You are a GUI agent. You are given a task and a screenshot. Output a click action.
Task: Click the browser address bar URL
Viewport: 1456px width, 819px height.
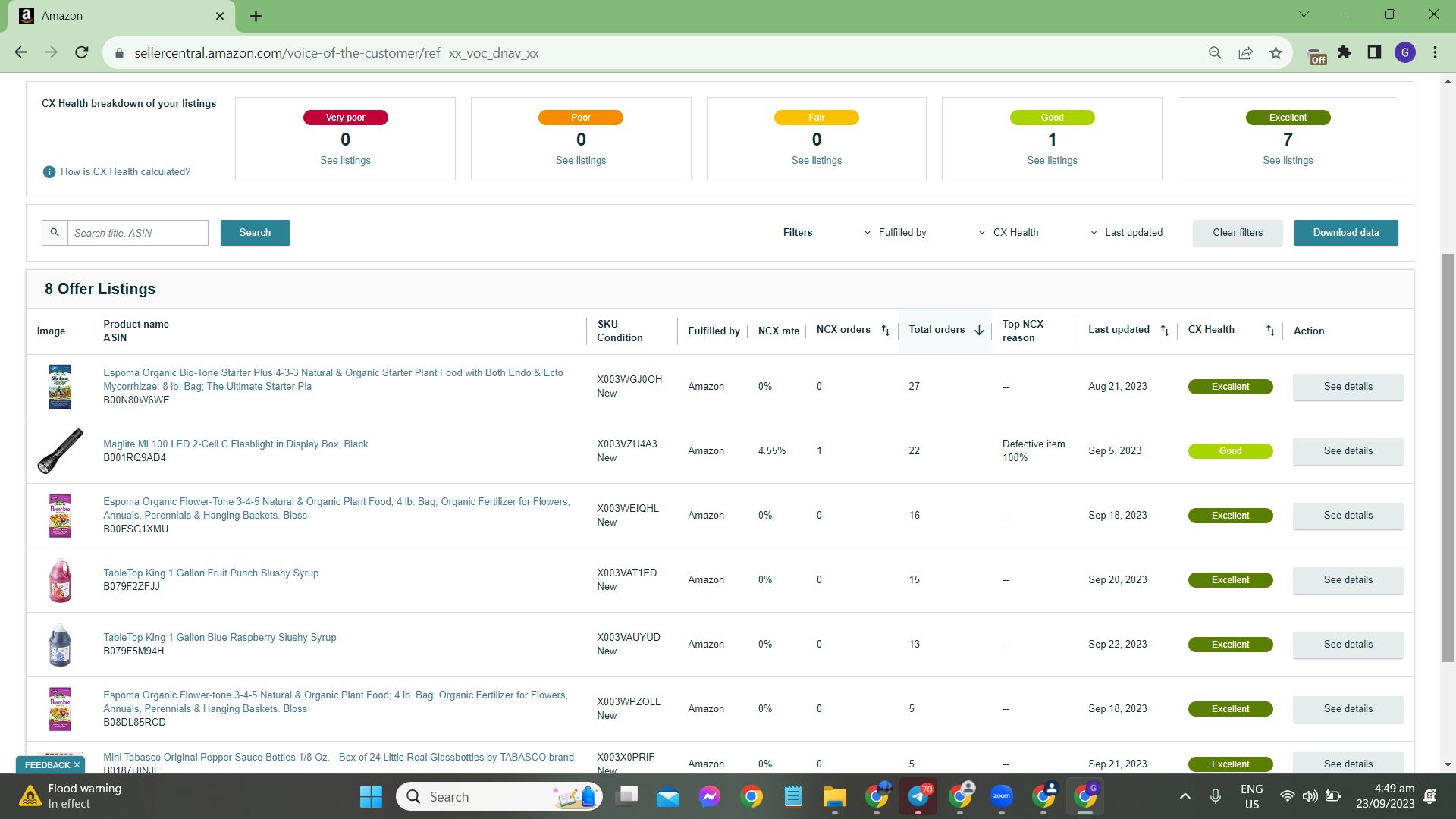point(337,53)
